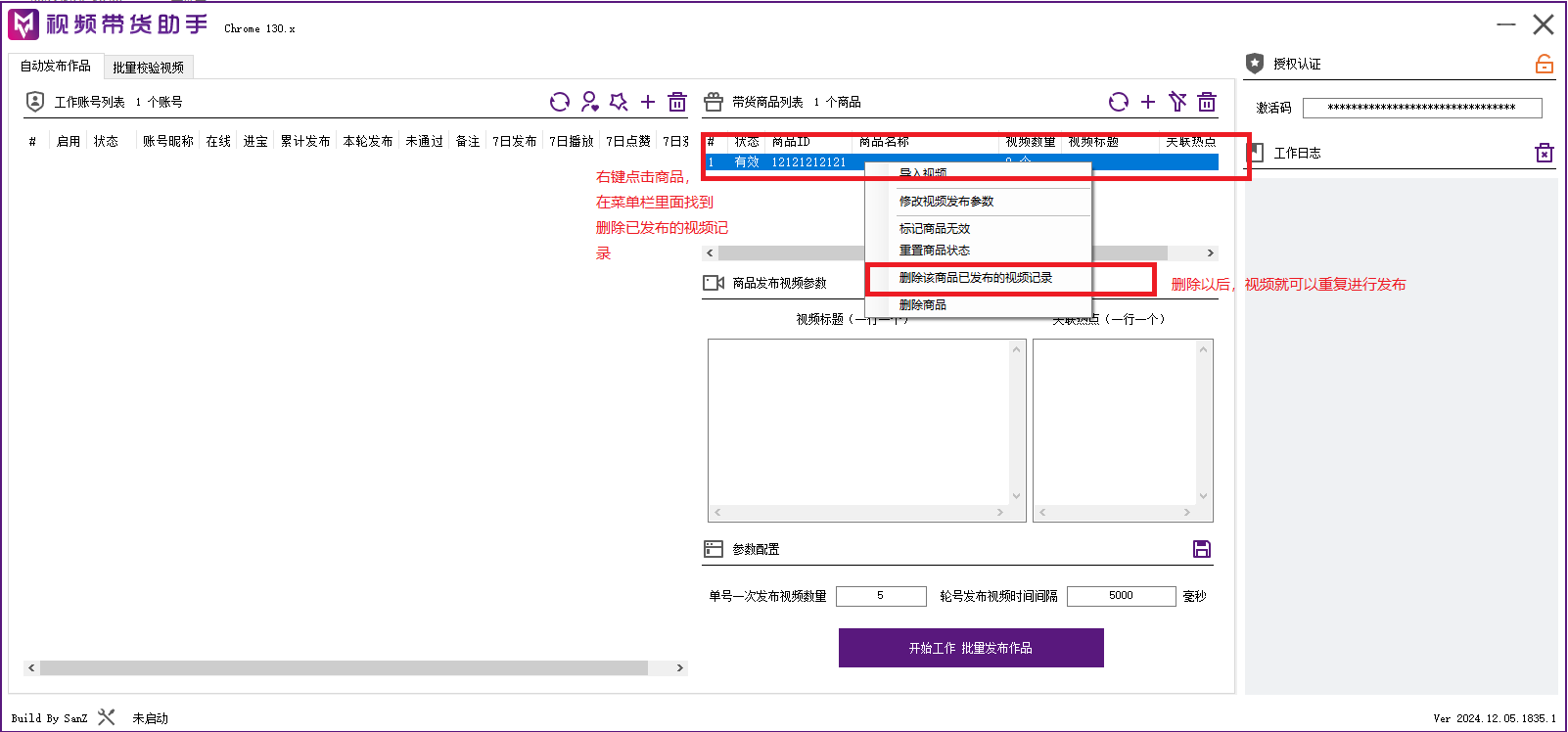
Task: Click the 激活码 activation code field
Action: [1421, 108]
